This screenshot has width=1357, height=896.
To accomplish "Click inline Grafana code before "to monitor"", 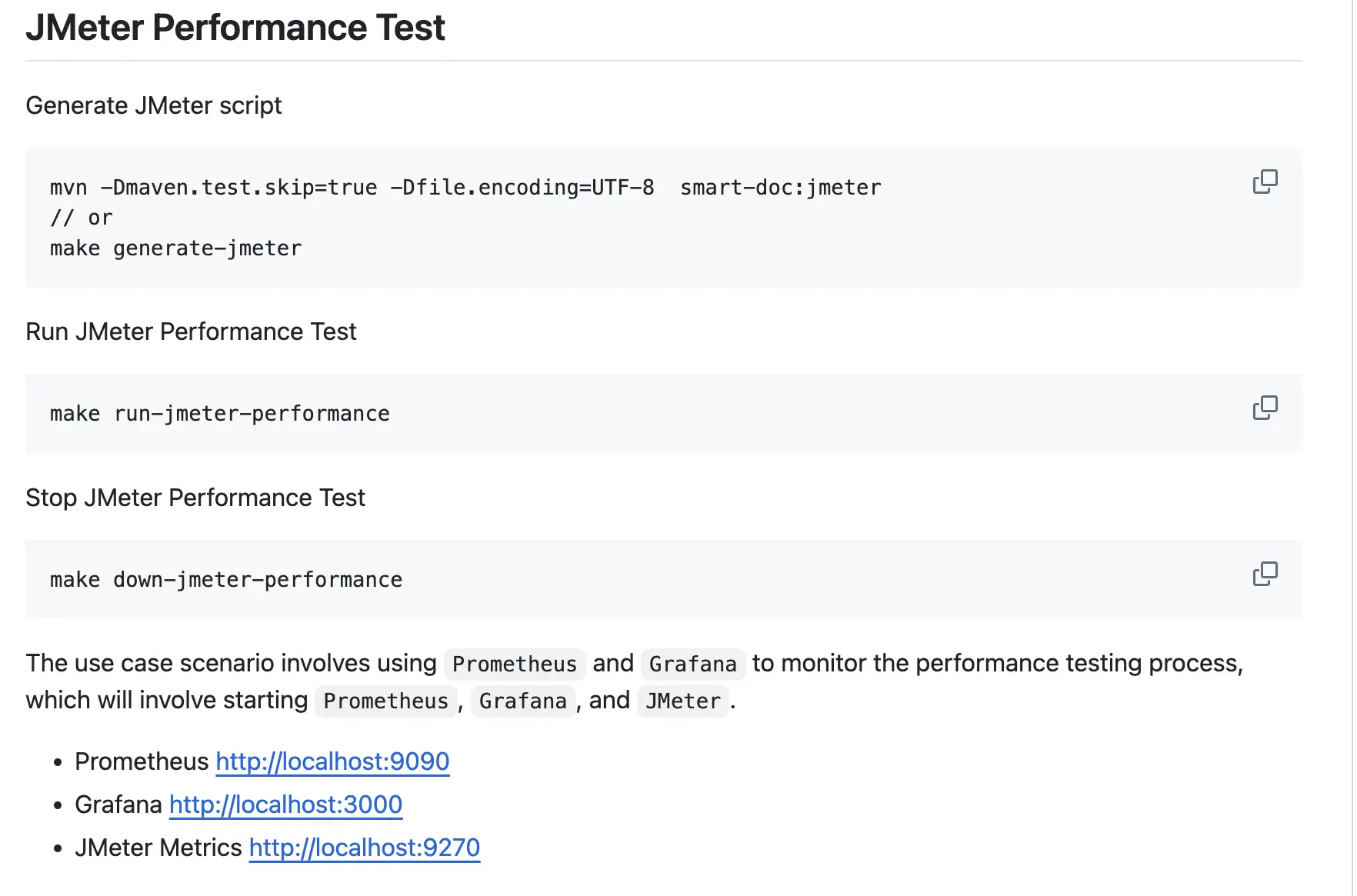I will (x=692, y=665).
